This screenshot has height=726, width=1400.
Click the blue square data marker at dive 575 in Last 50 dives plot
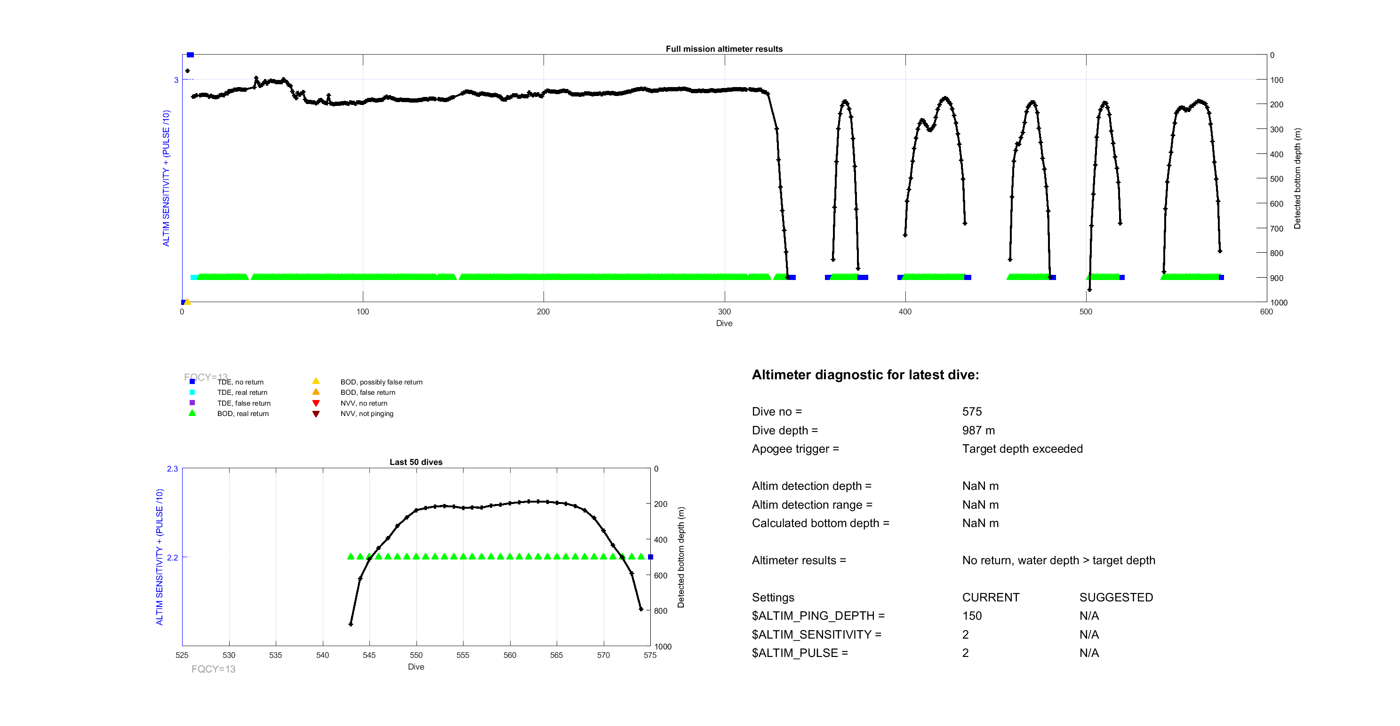[651, 557]
